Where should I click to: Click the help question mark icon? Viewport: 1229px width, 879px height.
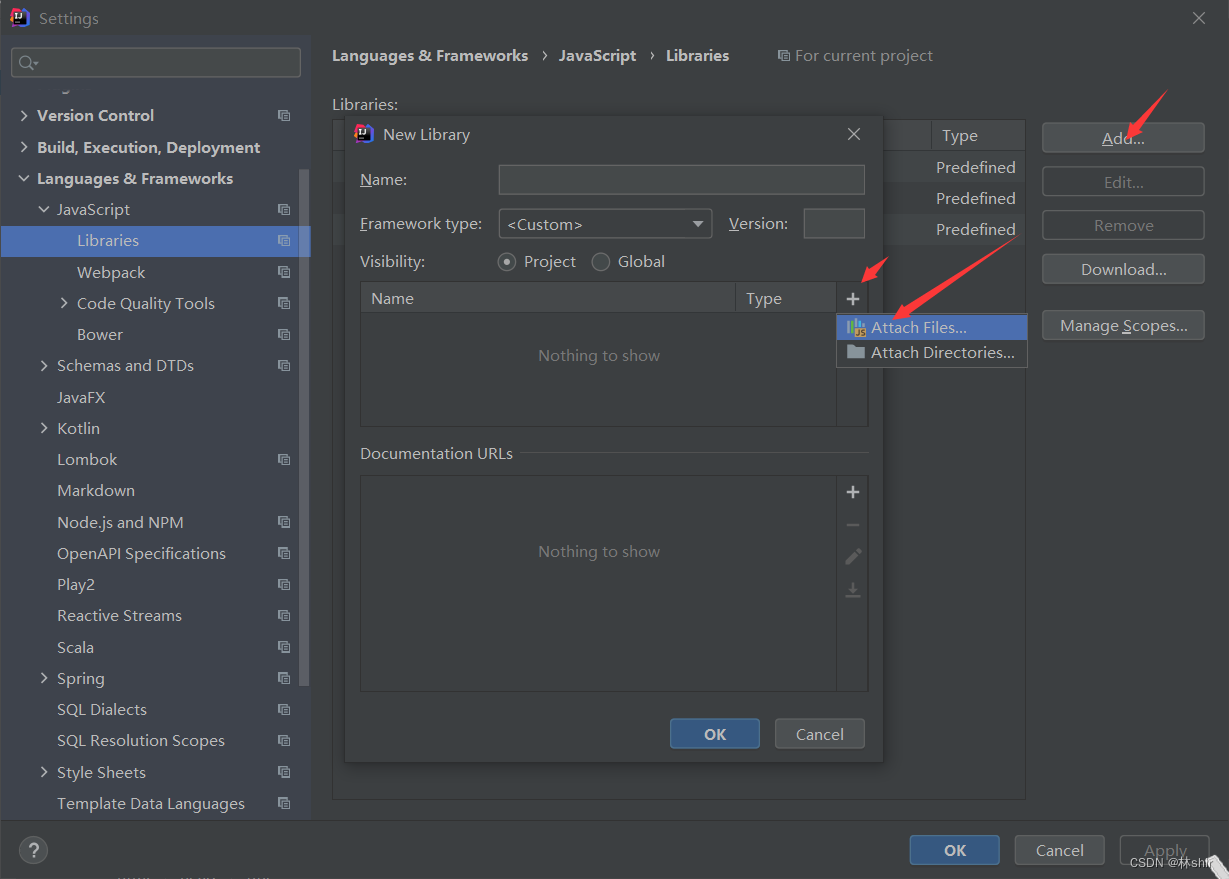[33, 850]
